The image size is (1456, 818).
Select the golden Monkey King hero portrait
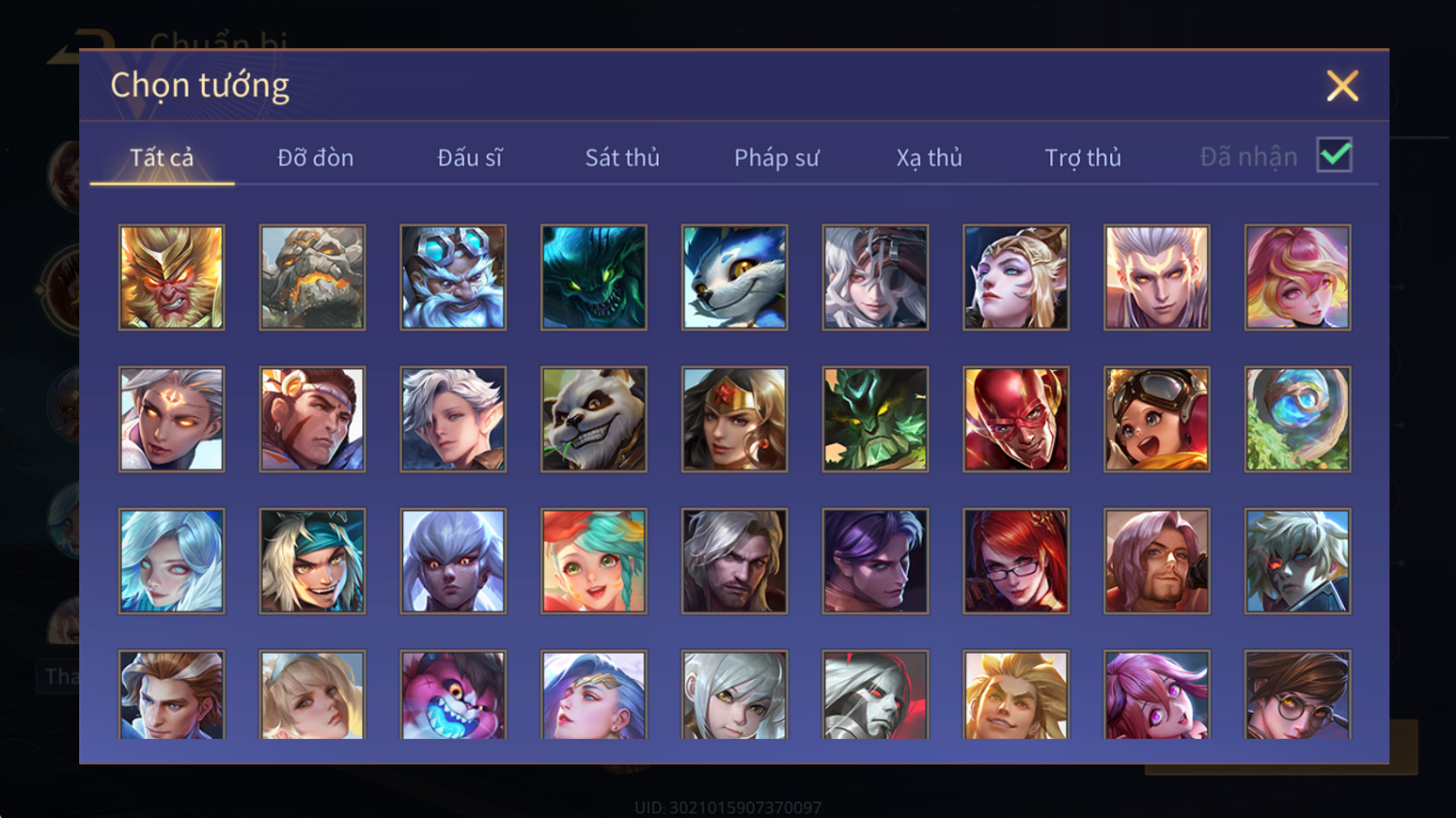tap(172, 278)
